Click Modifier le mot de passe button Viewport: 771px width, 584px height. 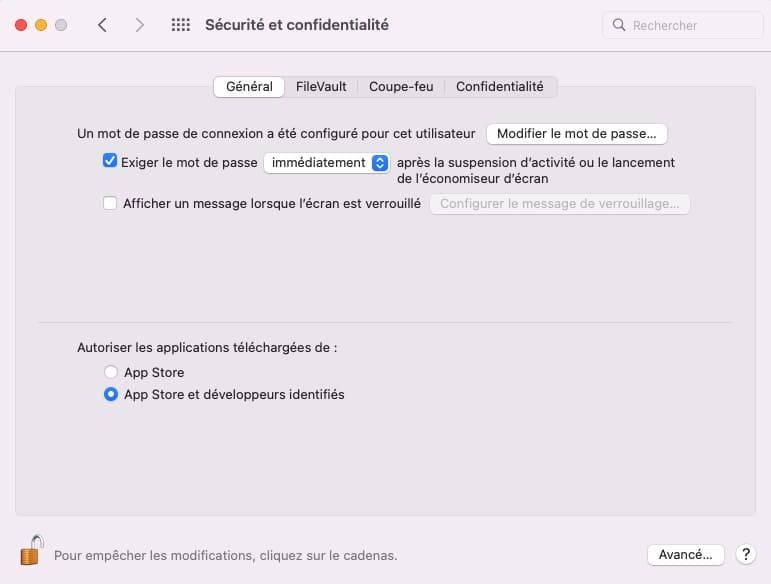[x=576, y=133]
